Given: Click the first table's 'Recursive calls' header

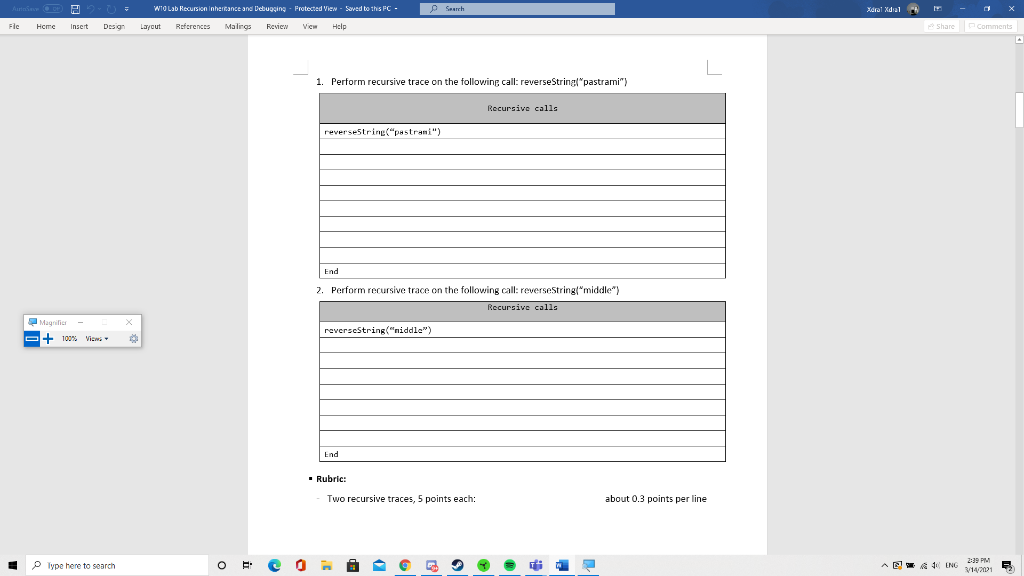Looking at the screenshot, I should click(x=522, y=108).
